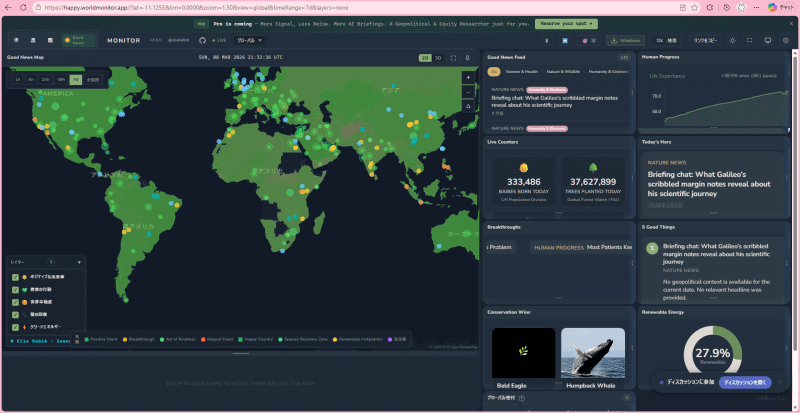Enter fullscreen mode from header icon
Viewport: 800px width, 413px height.
tap(749, 40)
